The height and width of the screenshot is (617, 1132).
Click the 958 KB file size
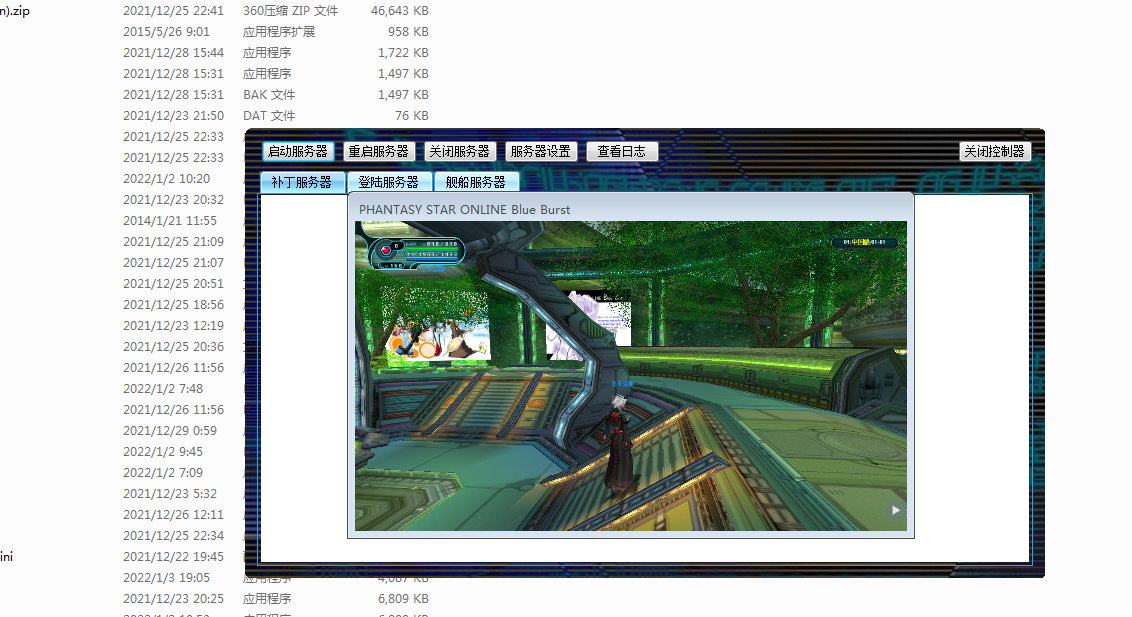point(408,32)
